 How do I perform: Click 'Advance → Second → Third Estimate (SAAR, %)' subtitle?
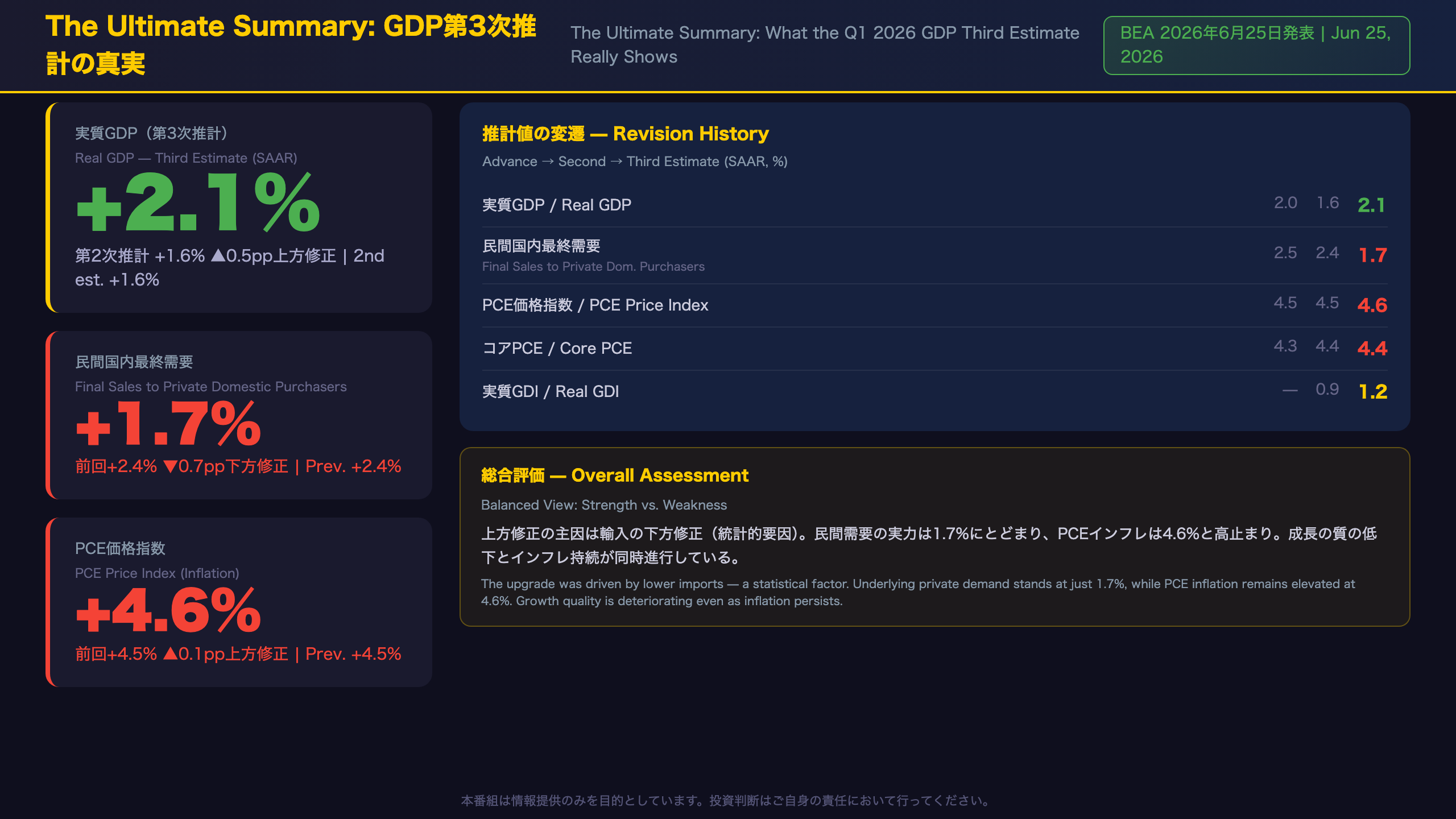point(635,162)
